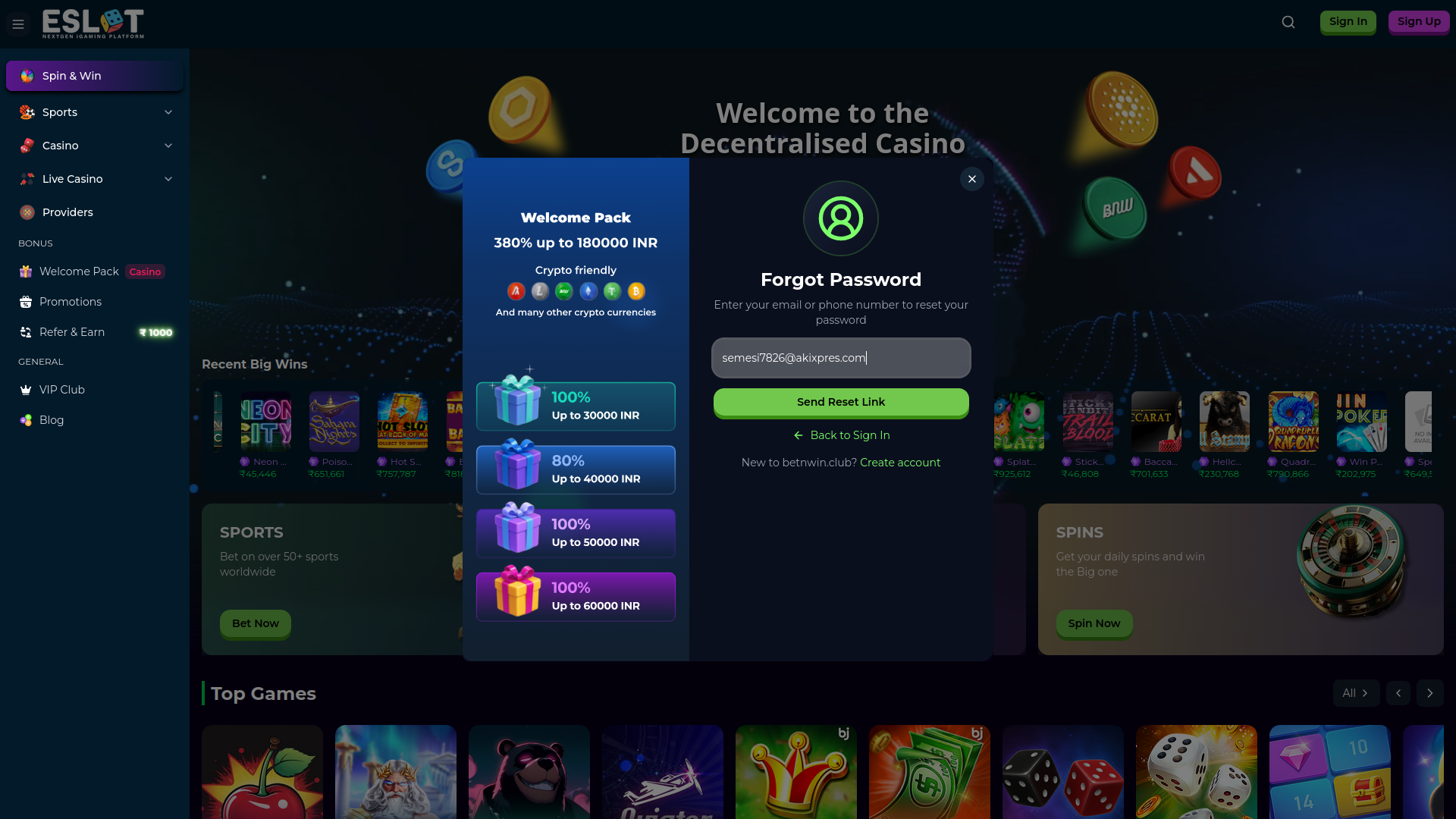Click the Bitcoin crypto coin icon
The width and height of the screenshot is (1456, 819).
(x=636, y=291)
